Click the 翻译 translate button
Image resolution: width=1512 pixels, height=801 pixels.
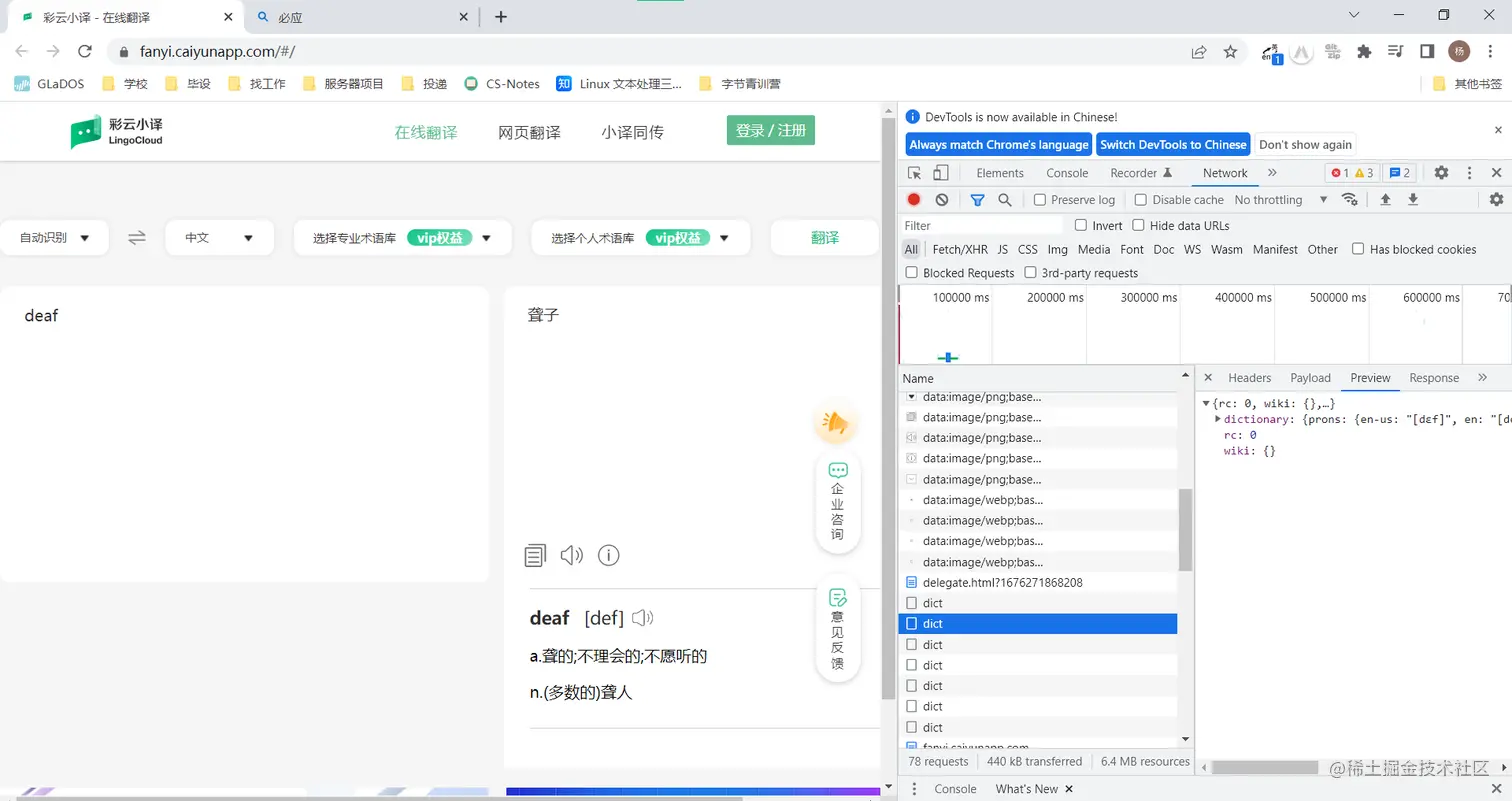pos(825,238)
